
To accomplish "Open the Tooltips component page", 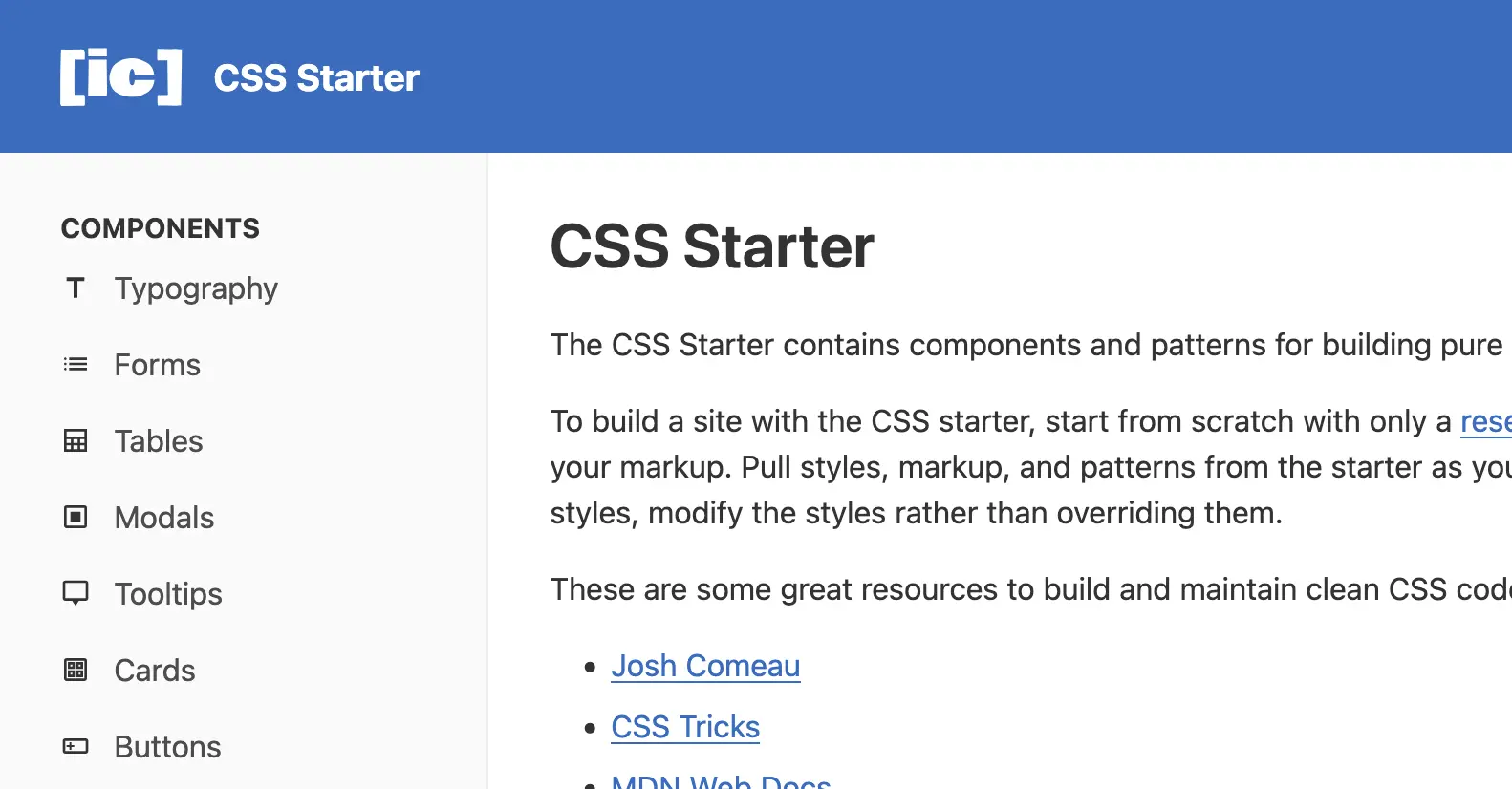I will 168,593.
